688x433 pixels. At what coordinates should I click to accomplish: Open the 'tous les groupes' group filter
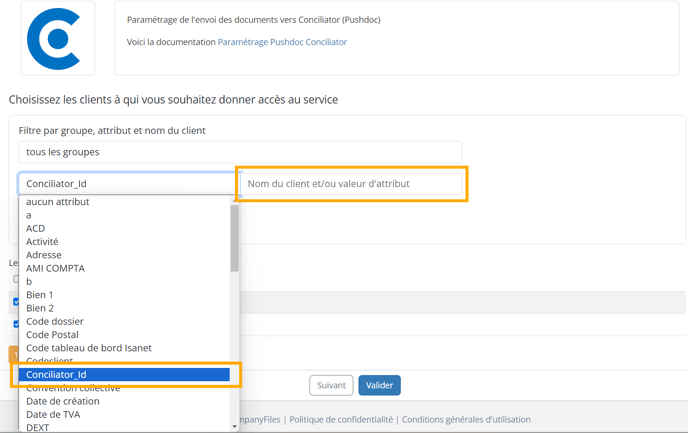240,152
